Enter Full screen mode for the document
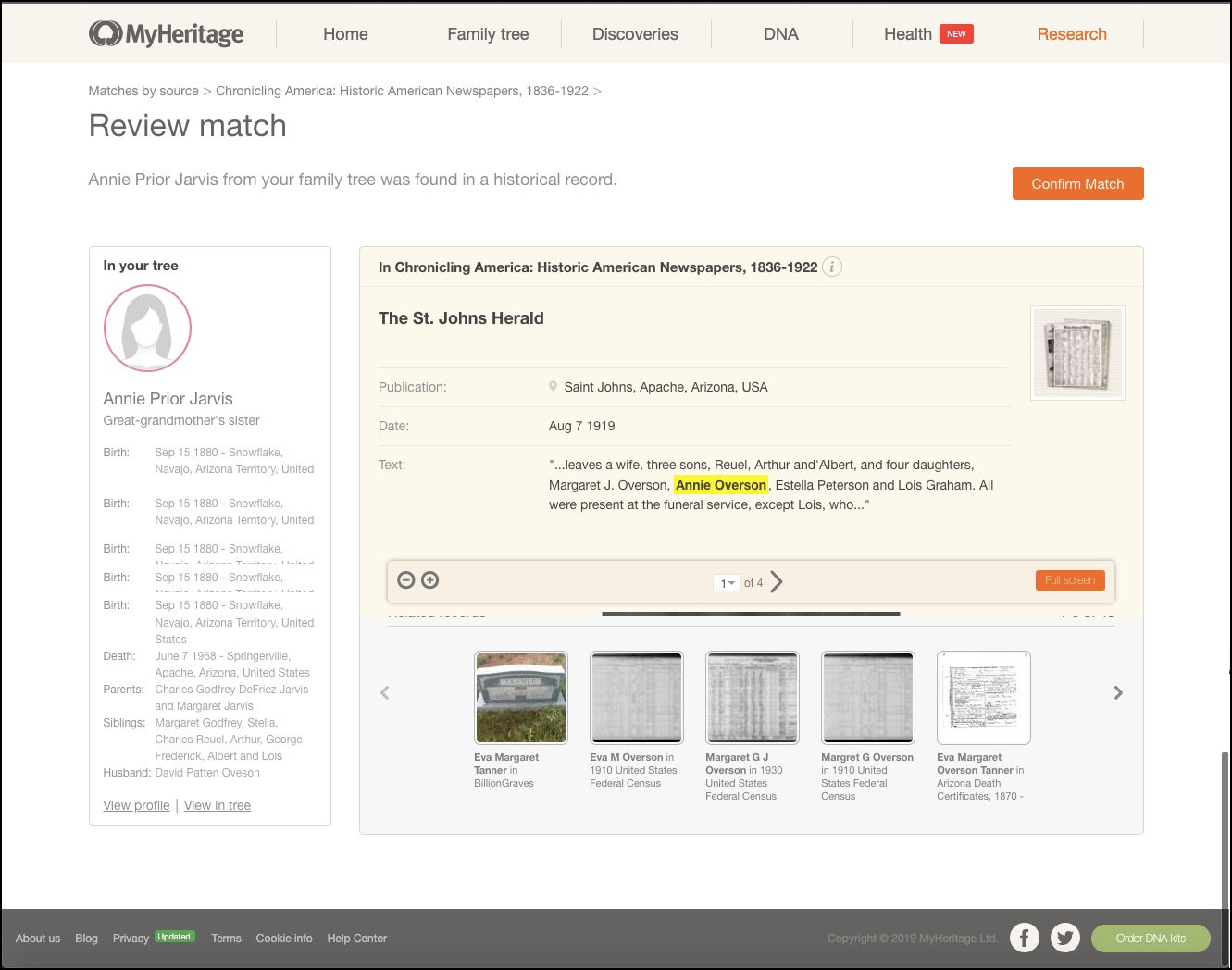Image resolution: width=1232 pixels, height=970 pixels. pyautogui.click(x=1069, y=579)
